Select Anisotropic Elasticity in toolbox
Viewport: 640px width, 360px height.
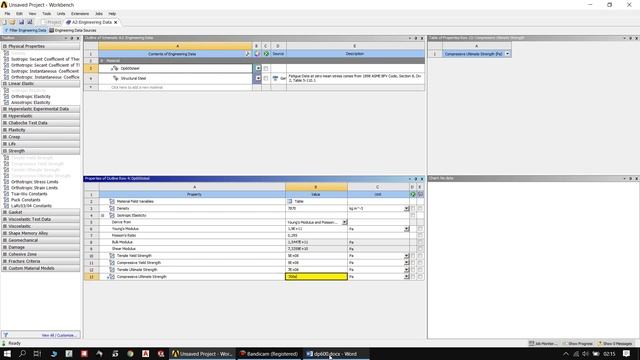[x=31, y=102]
